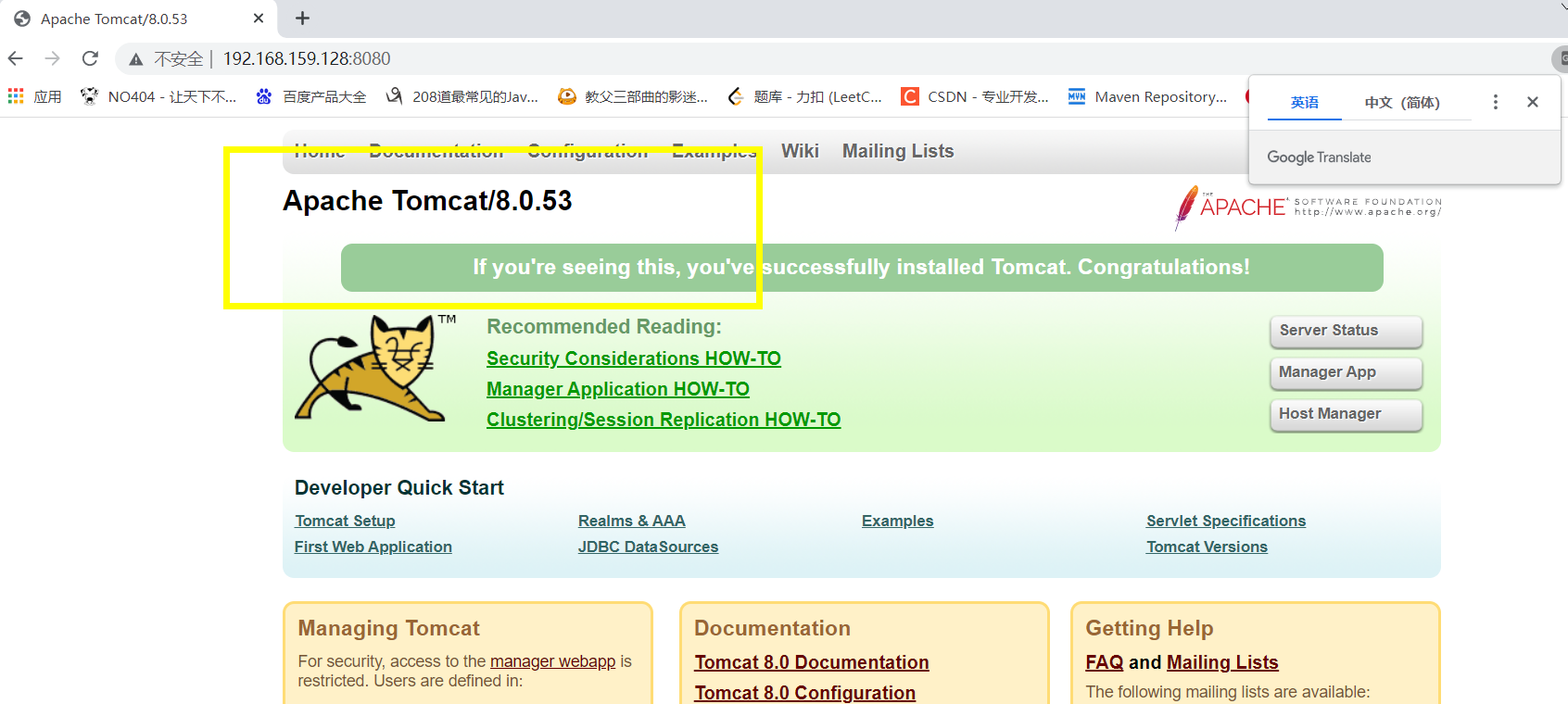Open the First Web Application link
Screen dimensions: 1568x704
(373, 547)
